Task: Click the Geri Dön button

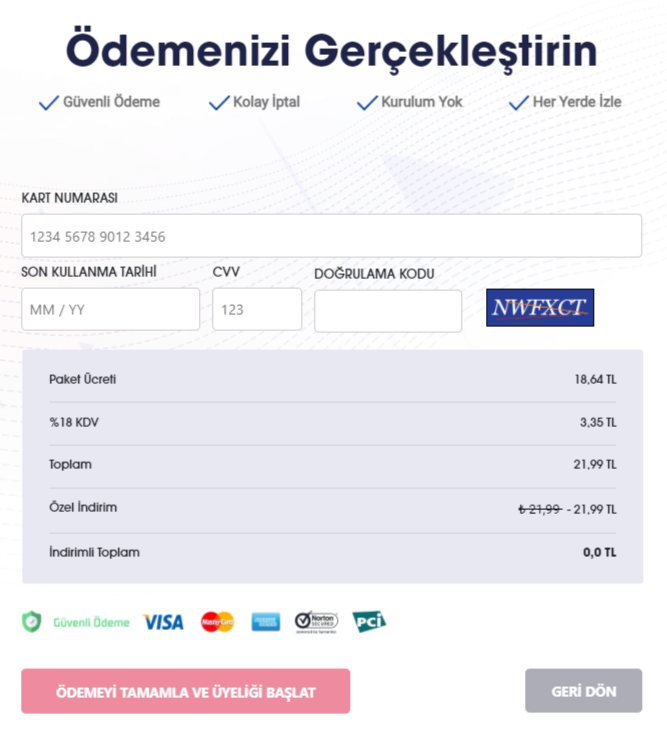Action: 583,691
